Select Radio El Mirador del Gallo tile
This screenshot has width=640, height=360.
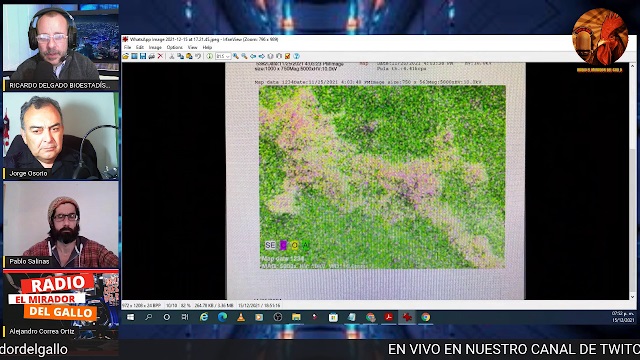(61, 303)
